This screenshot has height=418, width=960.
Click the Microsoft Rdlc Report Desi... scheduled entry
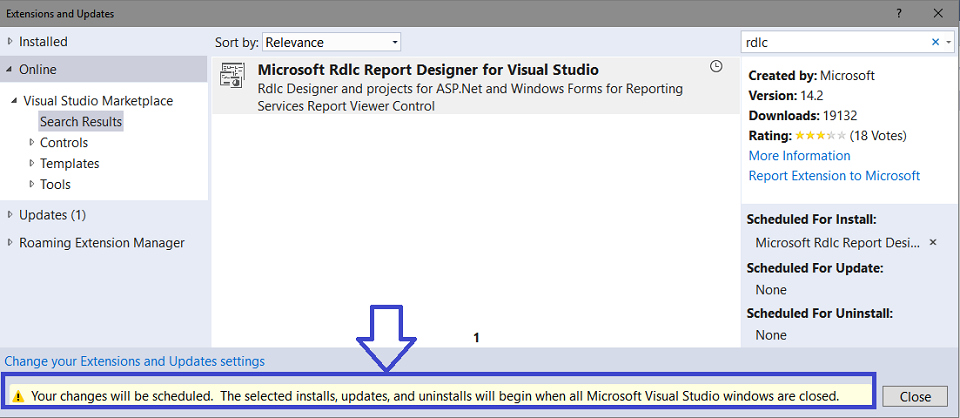pos(838,242)
